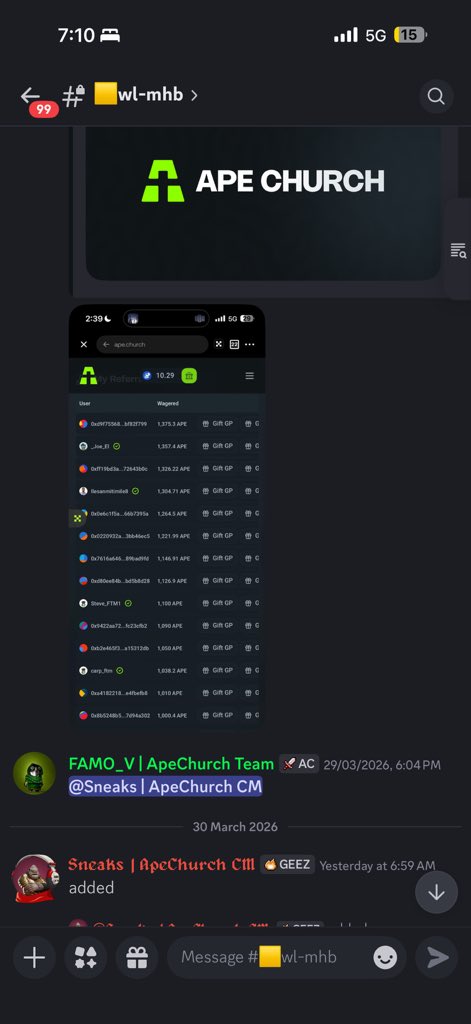Tap the battery indicator showing 15
This screenshot has height=1024, width=471.
410,35
